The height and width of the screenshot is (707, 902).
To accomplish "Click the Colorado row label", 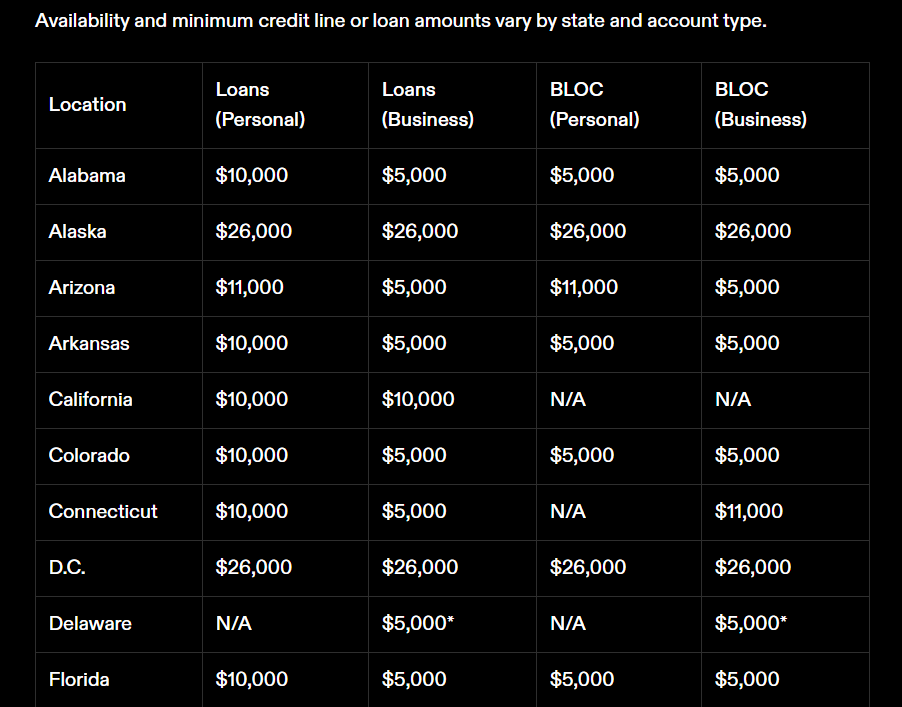I will 89,456.
